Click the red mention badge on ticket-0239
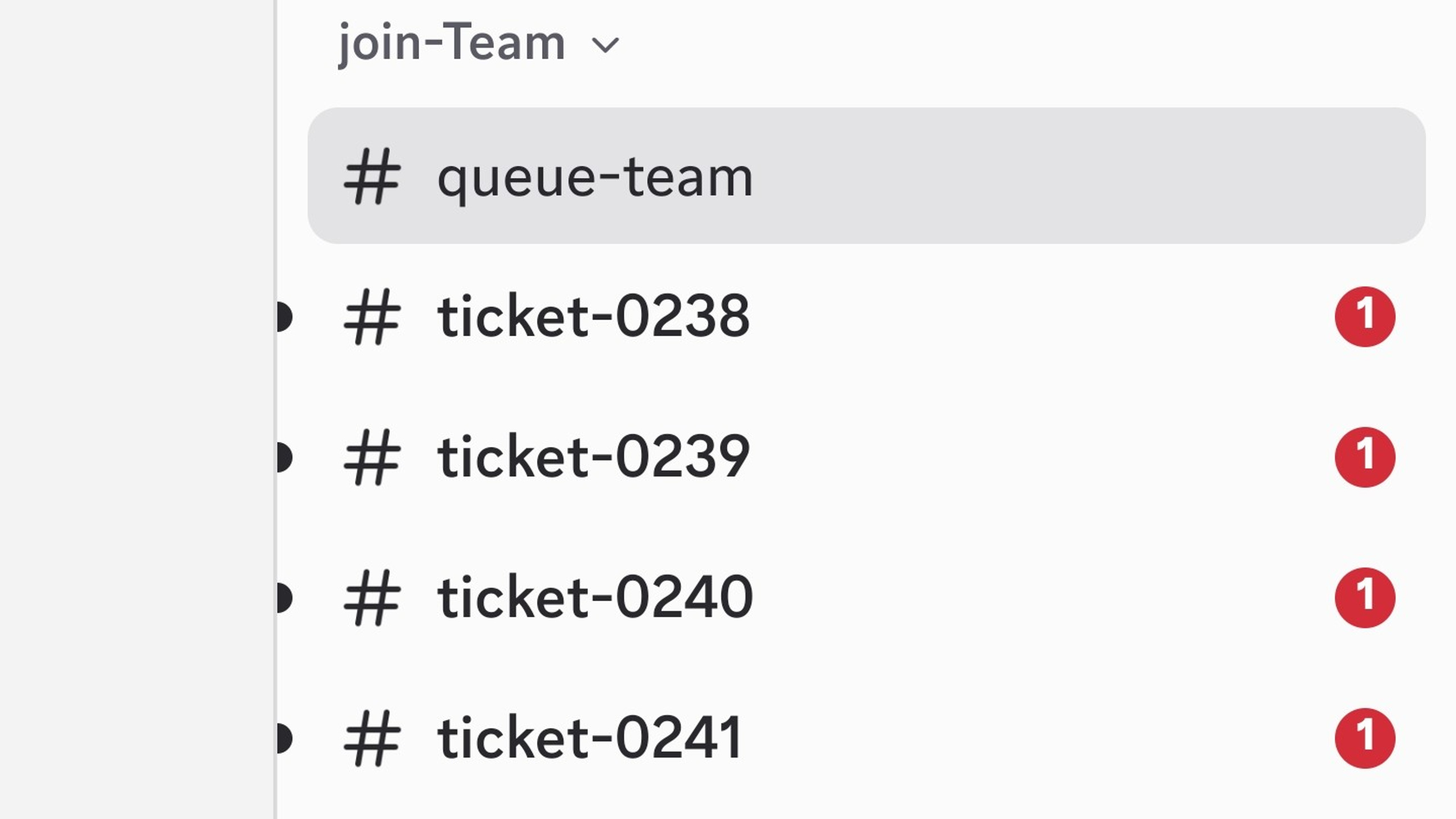The width and height of the screenshot is (1456, 819). [x=1365, y=457]
